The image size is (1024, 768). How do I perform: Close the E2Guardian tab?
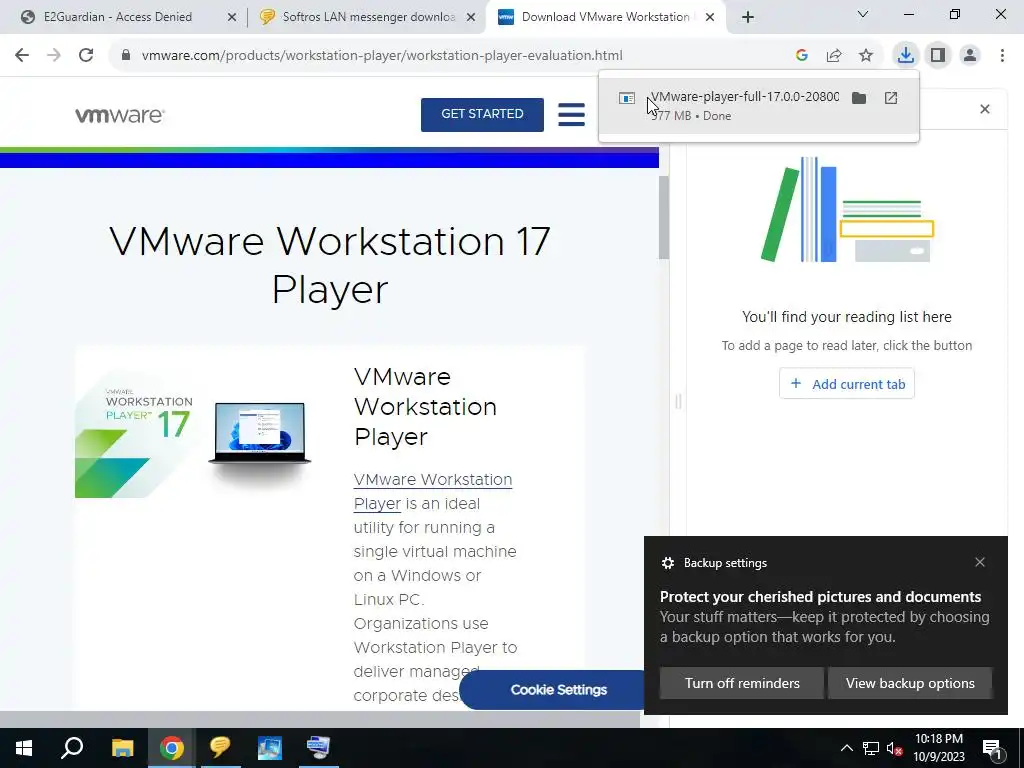(x=232, y=17)
